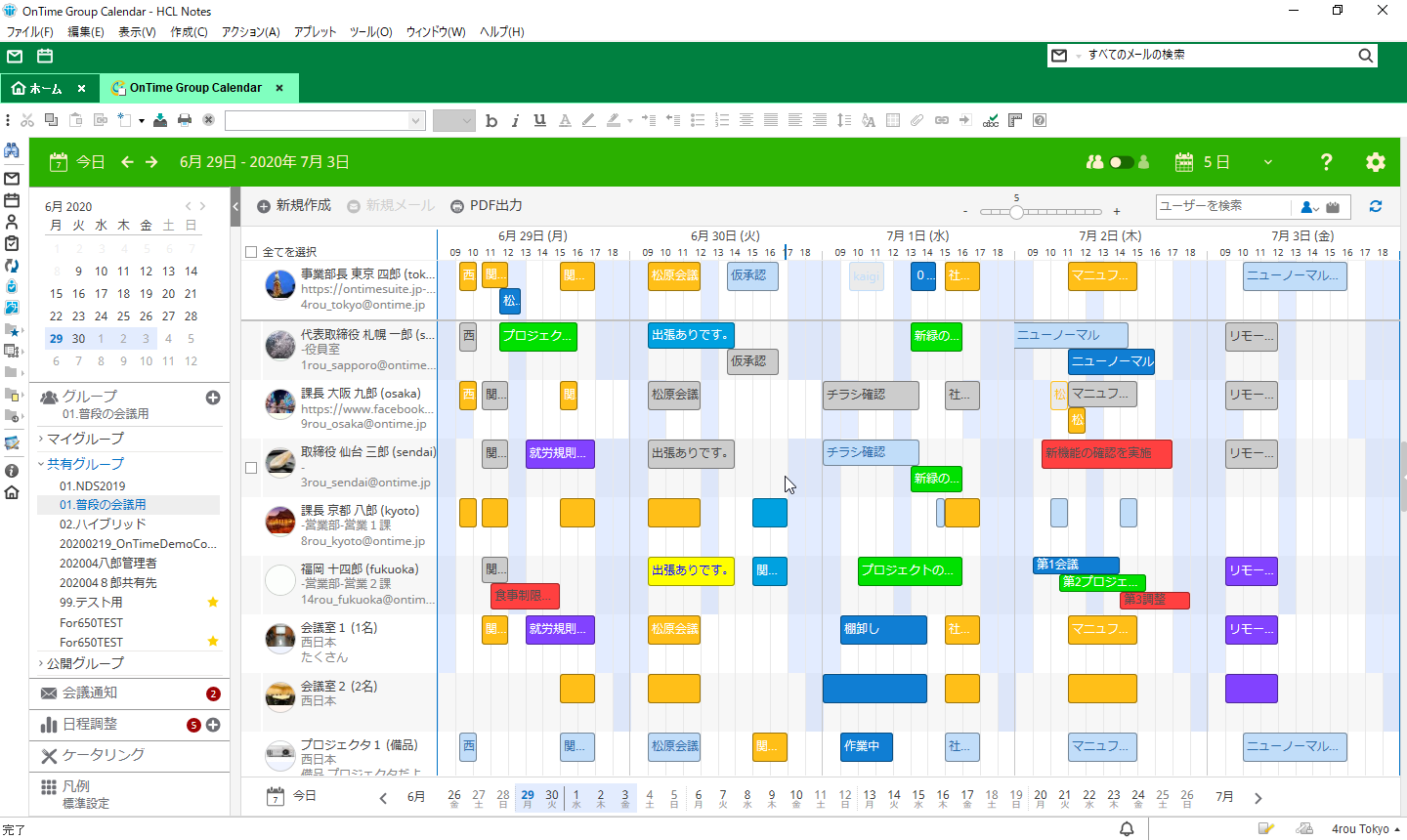The height and width of the screenshot is (840, 1407).
Task: Click the ユーザーを検索 input field
Action: pyautogui.click(x=1223, y=206)
